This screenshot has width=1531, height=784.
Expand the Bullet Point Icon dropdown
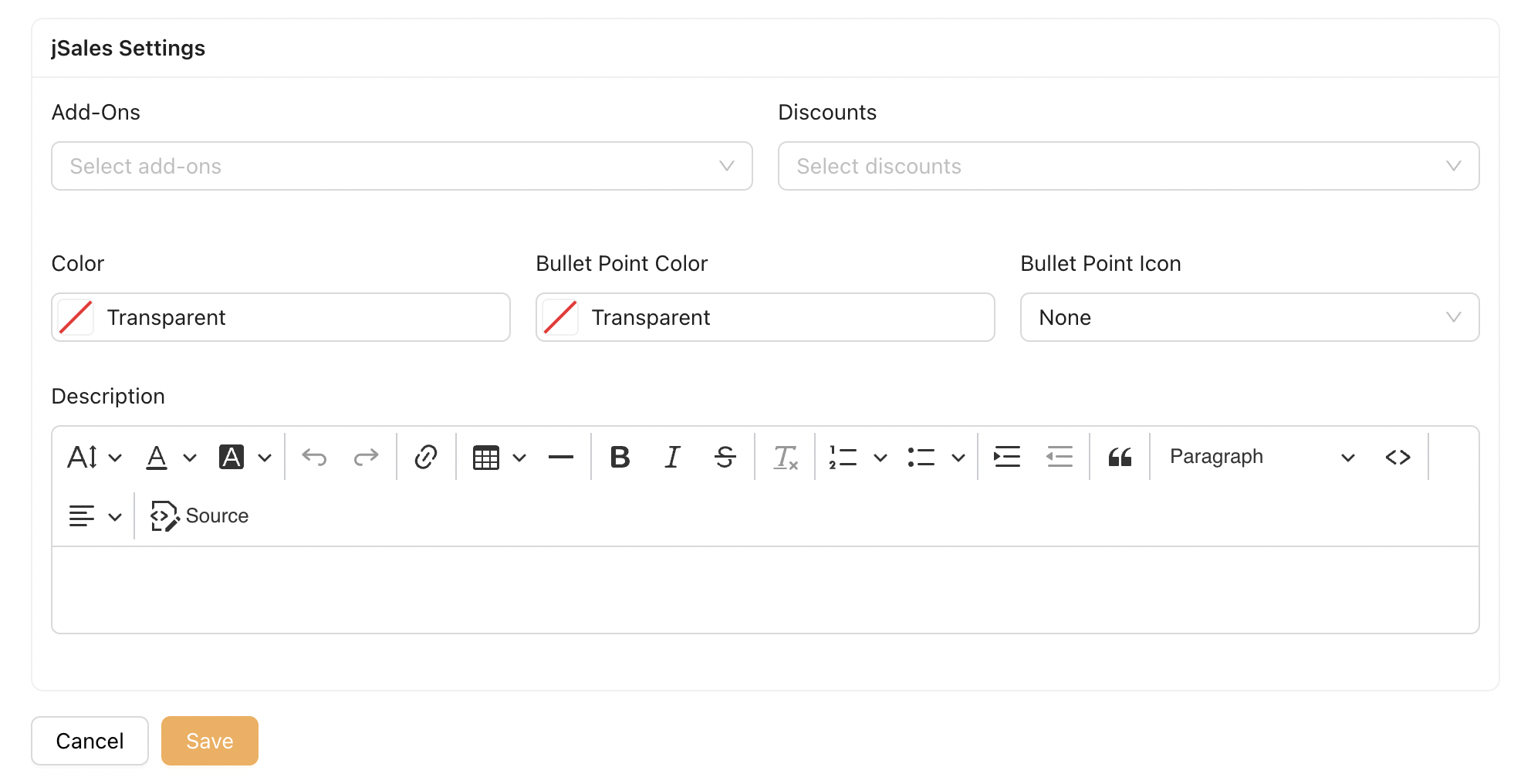coord(1249,317)
